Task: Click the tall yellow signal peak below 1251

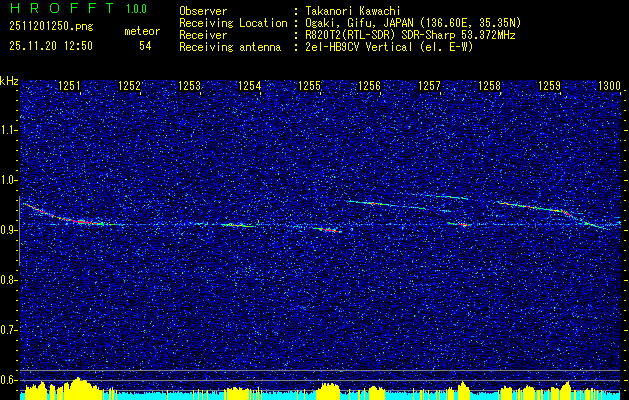Action: coord(78,388)
